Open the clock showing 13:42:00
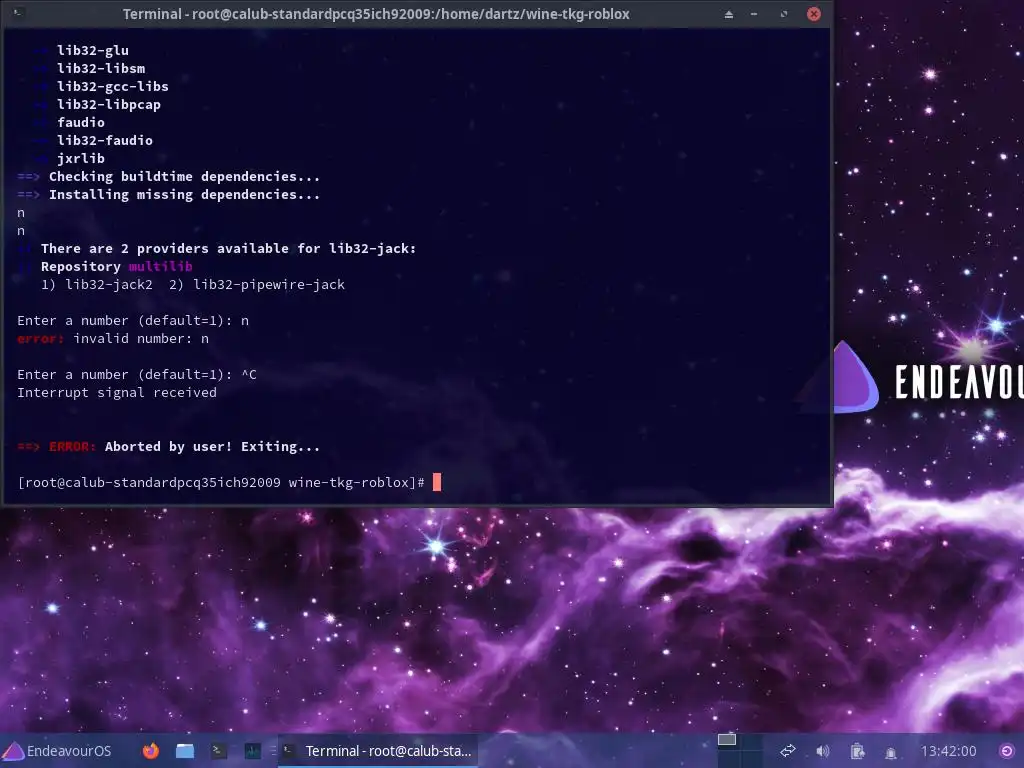The image size is (1024, 768). tap(948, 751)
